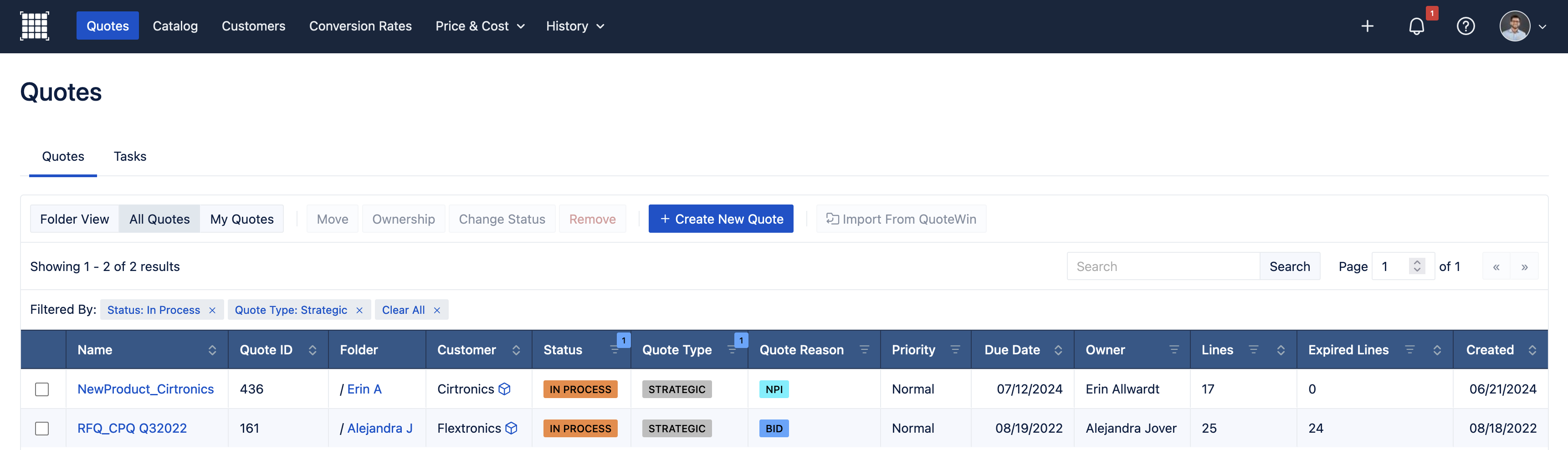This screenshot has height=450, width=1568.
Task: Click the Change Status button
Action: (x=502, y=219)
